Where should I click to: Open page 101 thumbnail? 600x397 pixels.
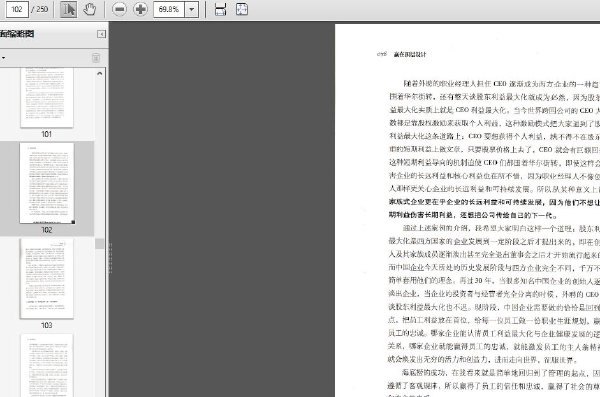47,97
